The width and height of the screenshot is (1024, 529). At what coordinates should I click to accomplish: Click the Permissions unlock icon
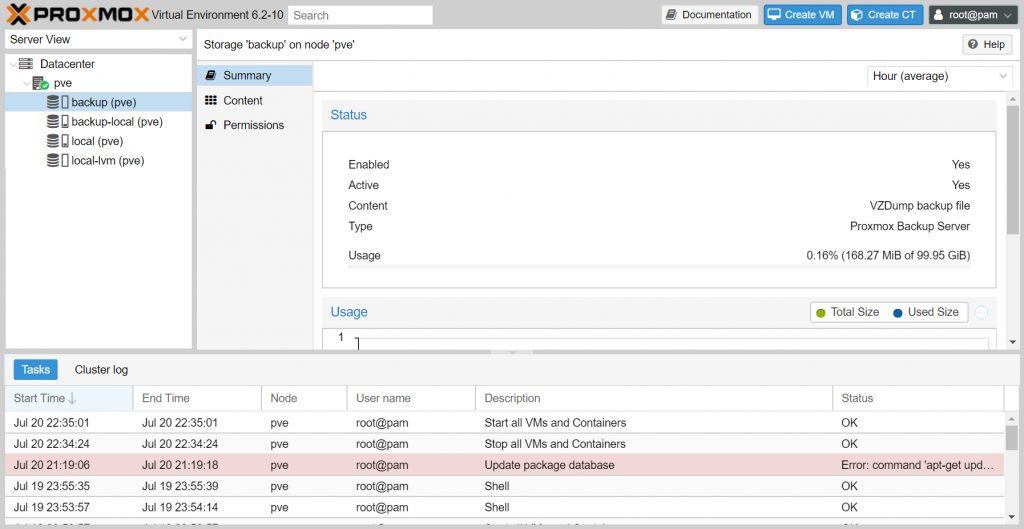click(210, 125)
